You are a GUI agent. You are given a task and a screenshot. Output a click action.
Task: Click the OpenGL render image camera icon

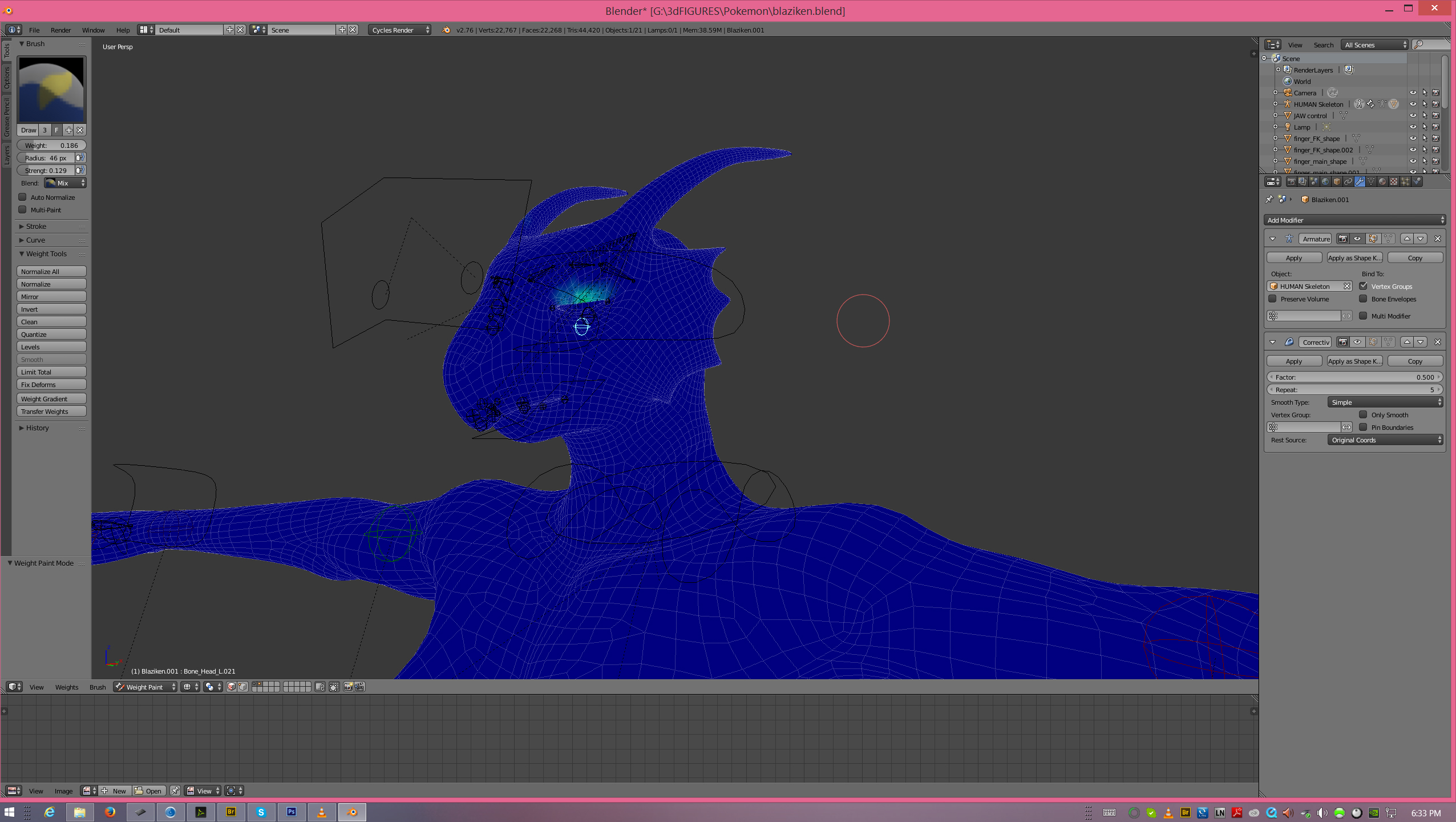coord(348,687)
